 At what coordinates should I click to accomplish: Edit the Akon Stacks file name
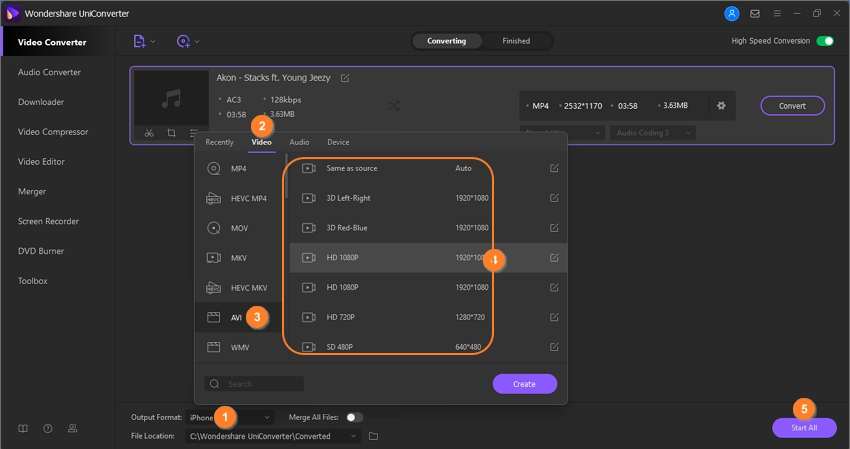coord(345,78)
